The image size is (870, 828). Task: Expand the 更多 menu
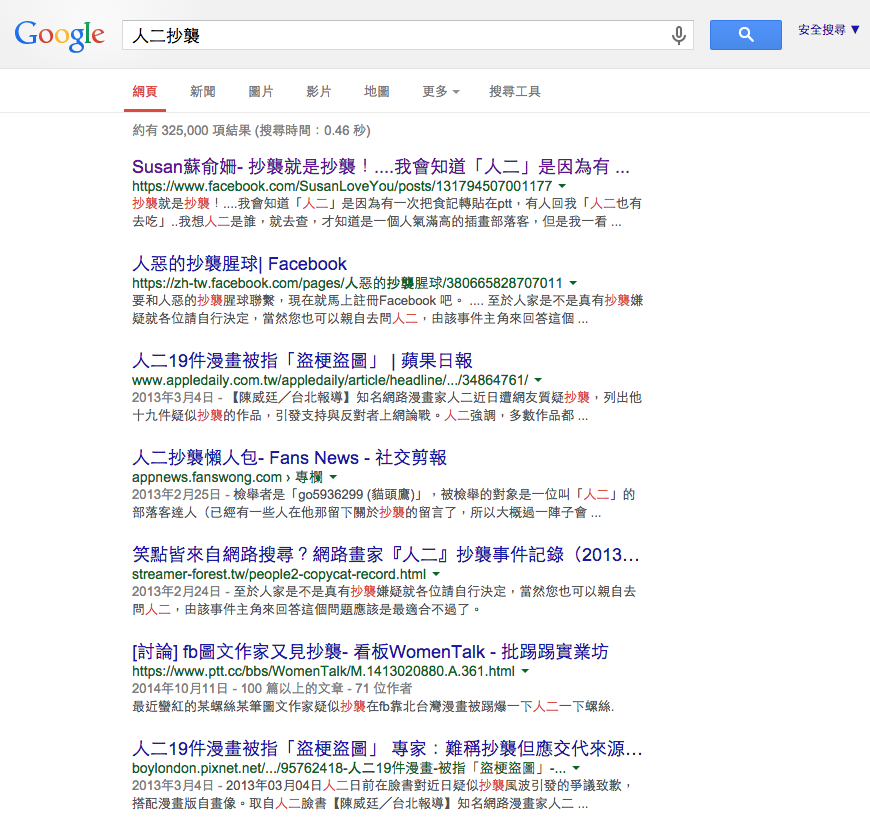(441, 92)
